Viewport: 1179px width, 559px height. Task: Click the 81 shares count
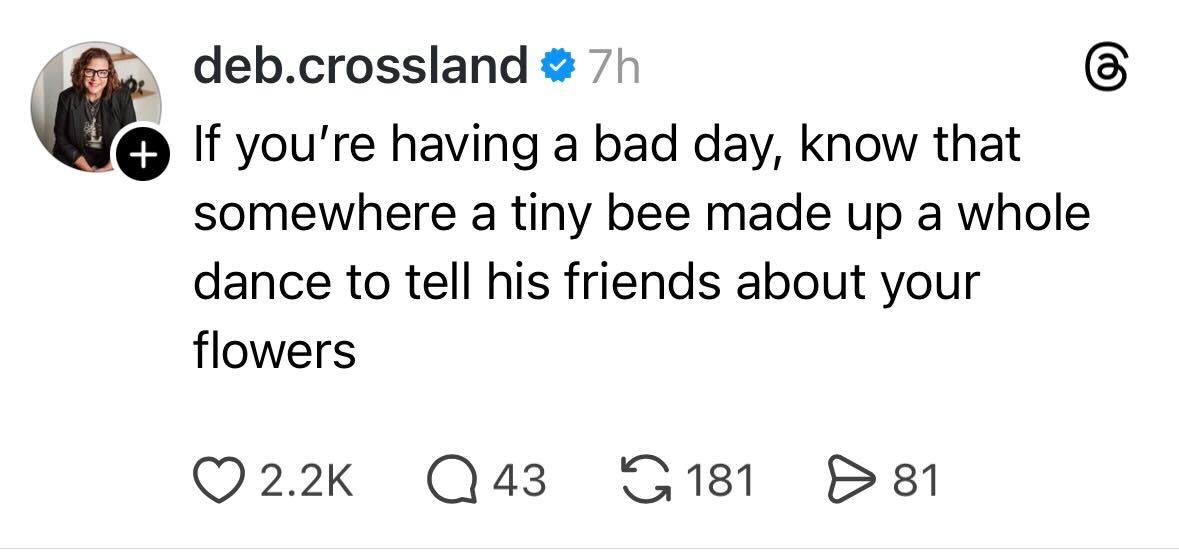pos(915,480)
